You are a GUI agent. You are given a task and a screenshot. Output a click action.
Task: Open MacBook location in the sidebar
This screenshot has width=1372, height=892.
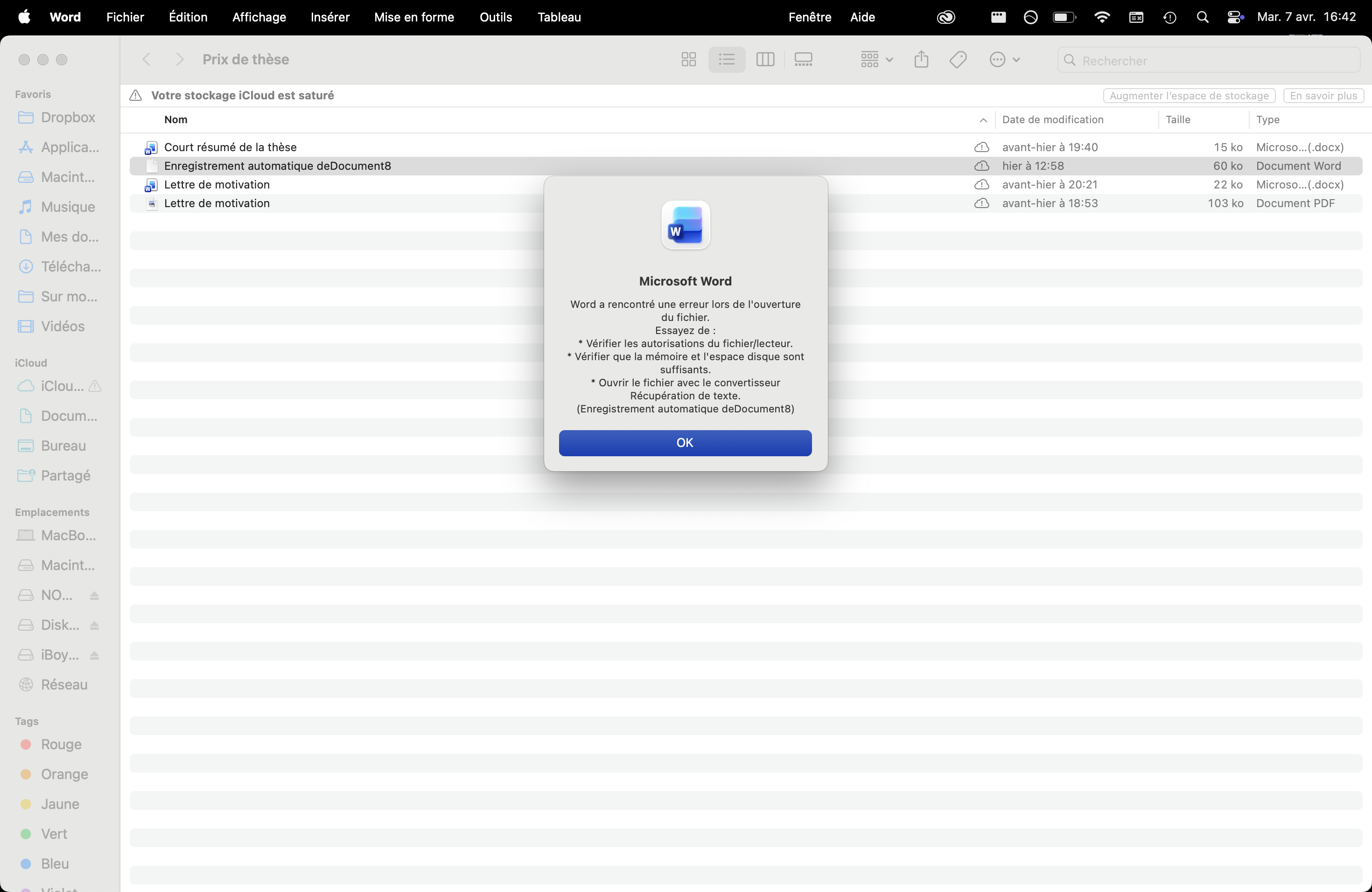pos(57,535)
